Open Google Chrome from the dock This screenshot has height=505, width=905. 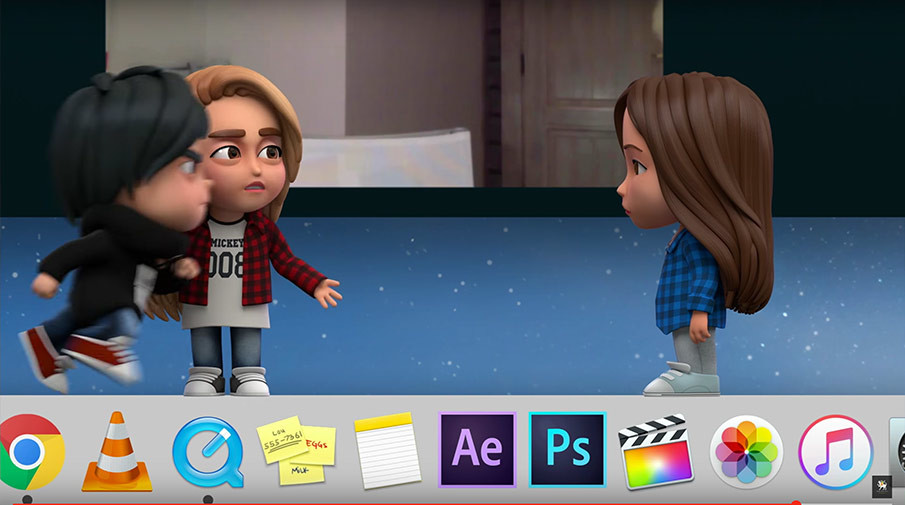[x=28, y=451]
